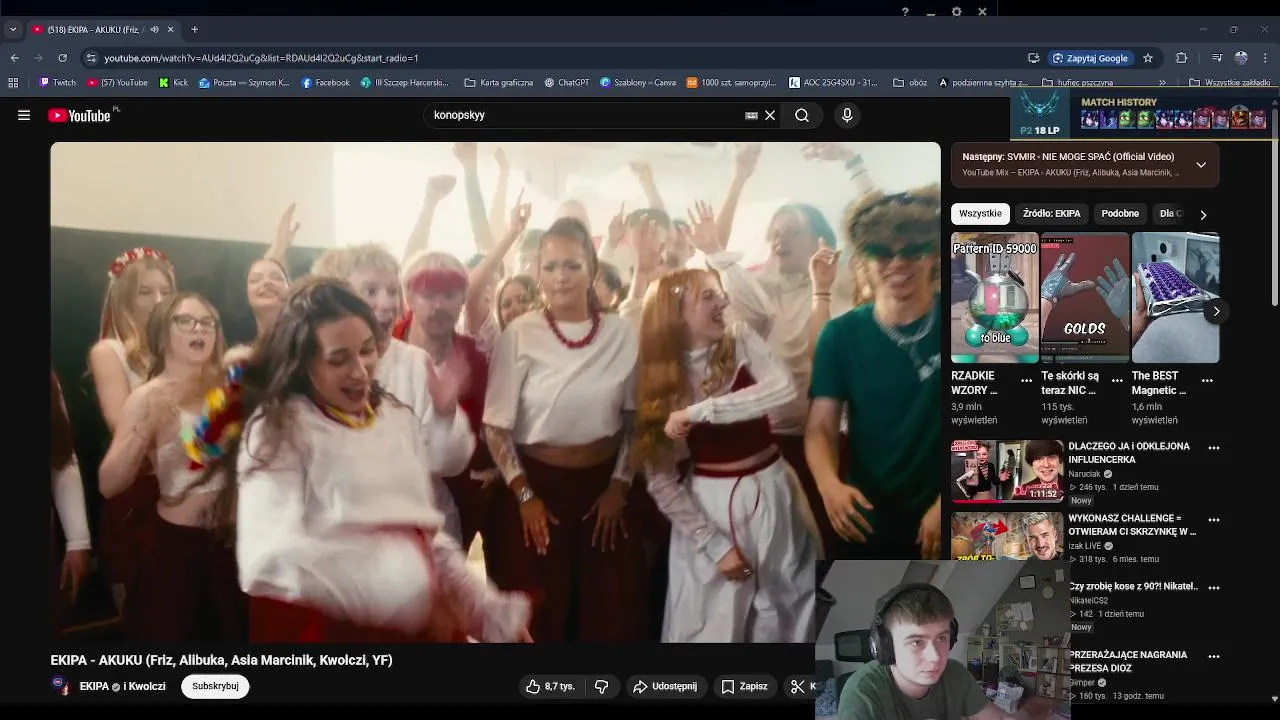Open options for Czy zrobię kose z 90?! video
Image resolution: width=1280 pixels, height=720 pixels.
(x=1214, y=588)
